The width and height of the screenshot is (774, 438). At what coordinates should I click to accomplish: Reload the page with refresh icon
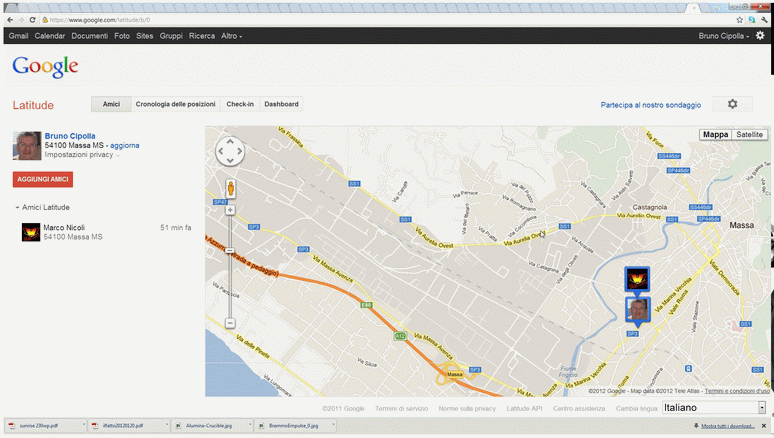[x=33, y=20]
